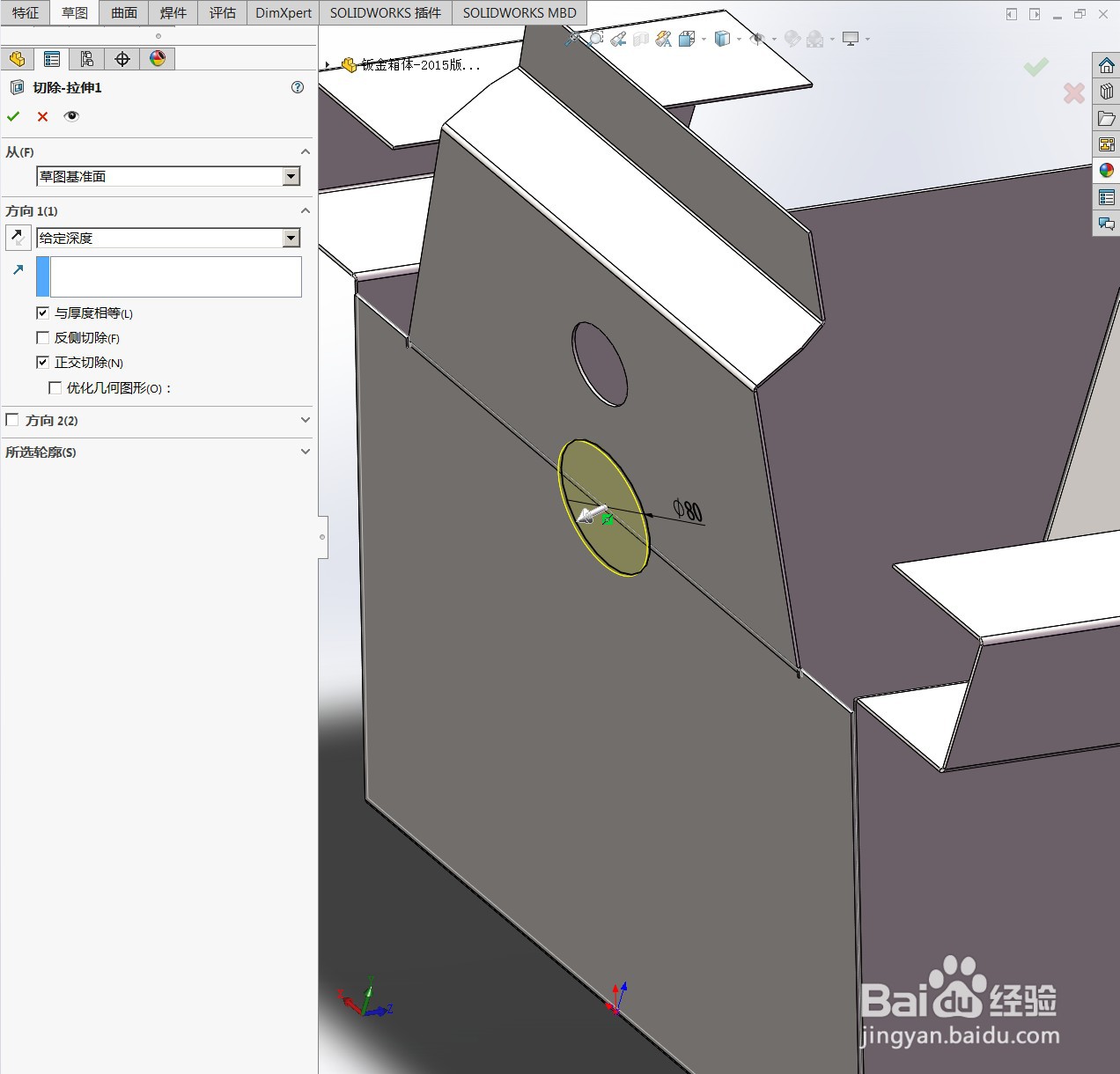
Task: Open Appearances task pane tab
Action: tap(1107, 171)
